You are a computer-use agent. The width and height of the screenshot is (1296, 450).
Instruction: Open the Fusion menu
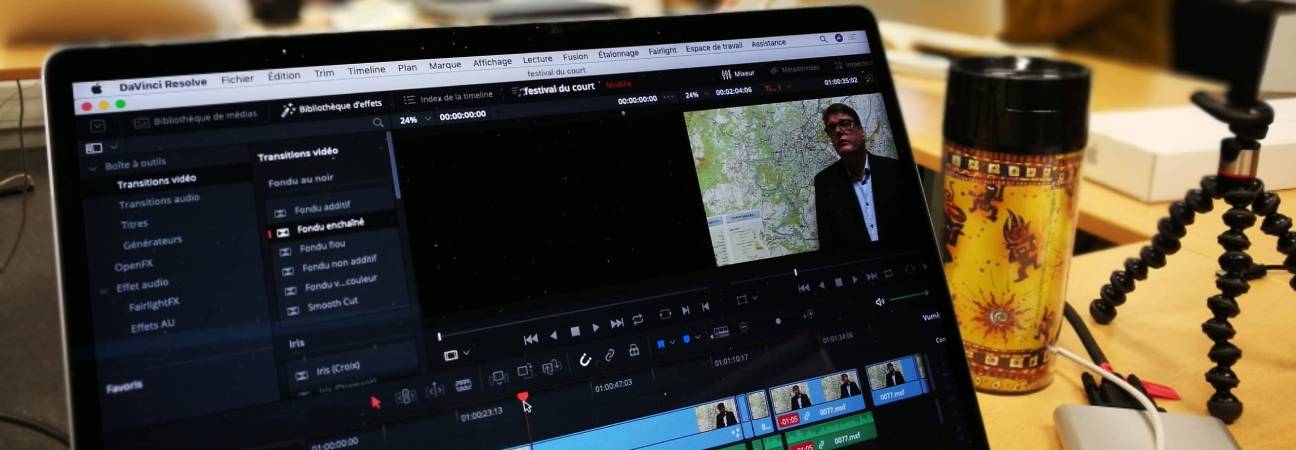[575, 57]
